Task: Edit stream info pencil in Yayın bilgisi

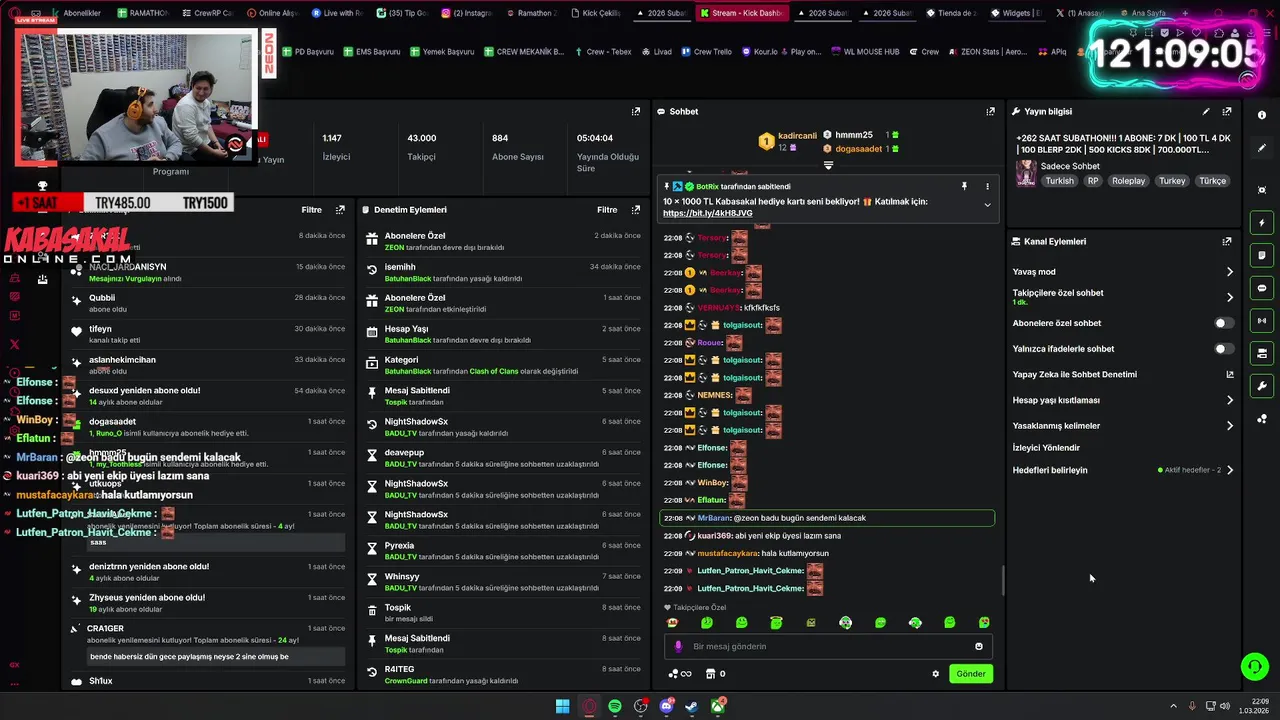Action: [1206, 111]
